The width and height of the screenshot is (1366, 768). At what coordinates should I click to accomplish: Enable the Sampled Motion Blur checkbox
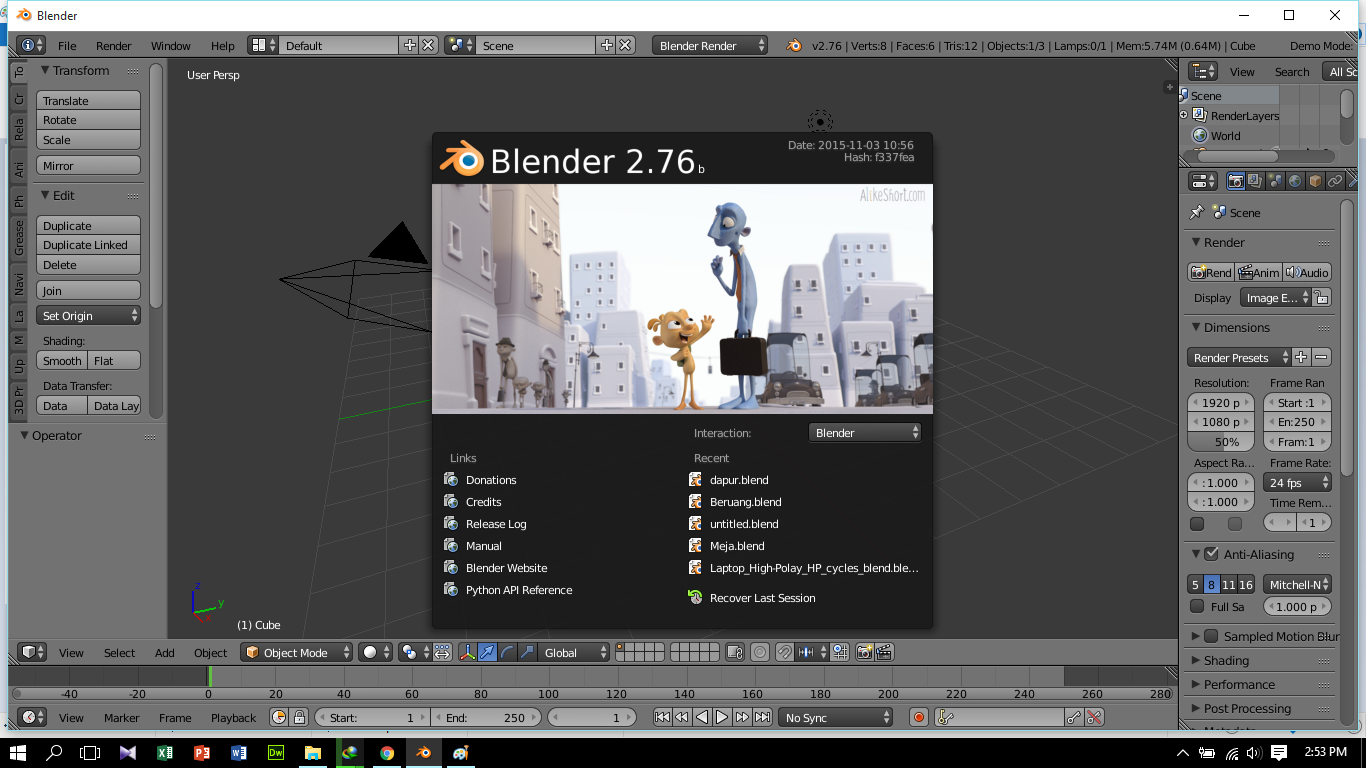[x=1212, y=636]
